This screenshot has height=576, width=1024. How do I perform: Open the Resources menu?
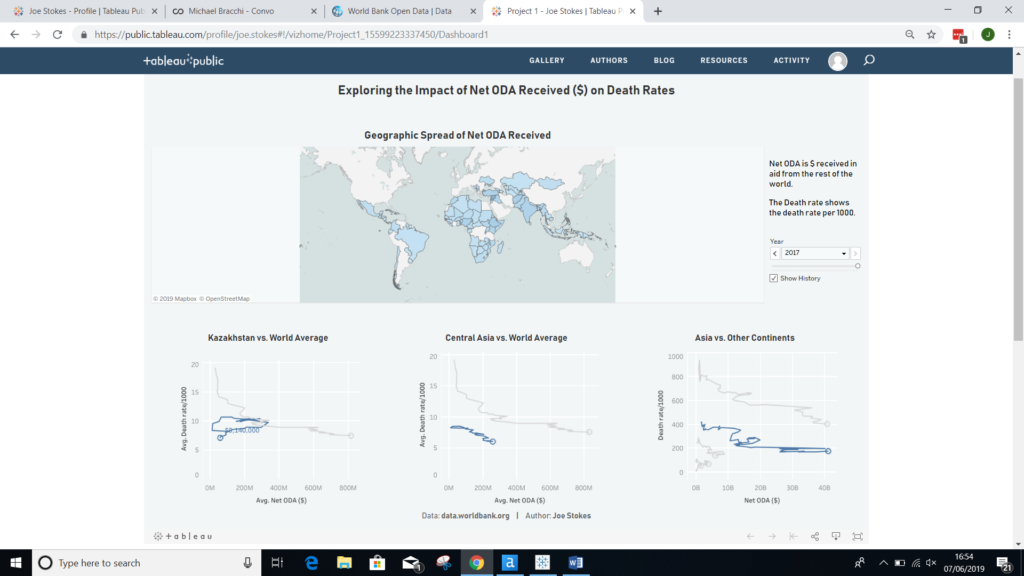(723, 60)
